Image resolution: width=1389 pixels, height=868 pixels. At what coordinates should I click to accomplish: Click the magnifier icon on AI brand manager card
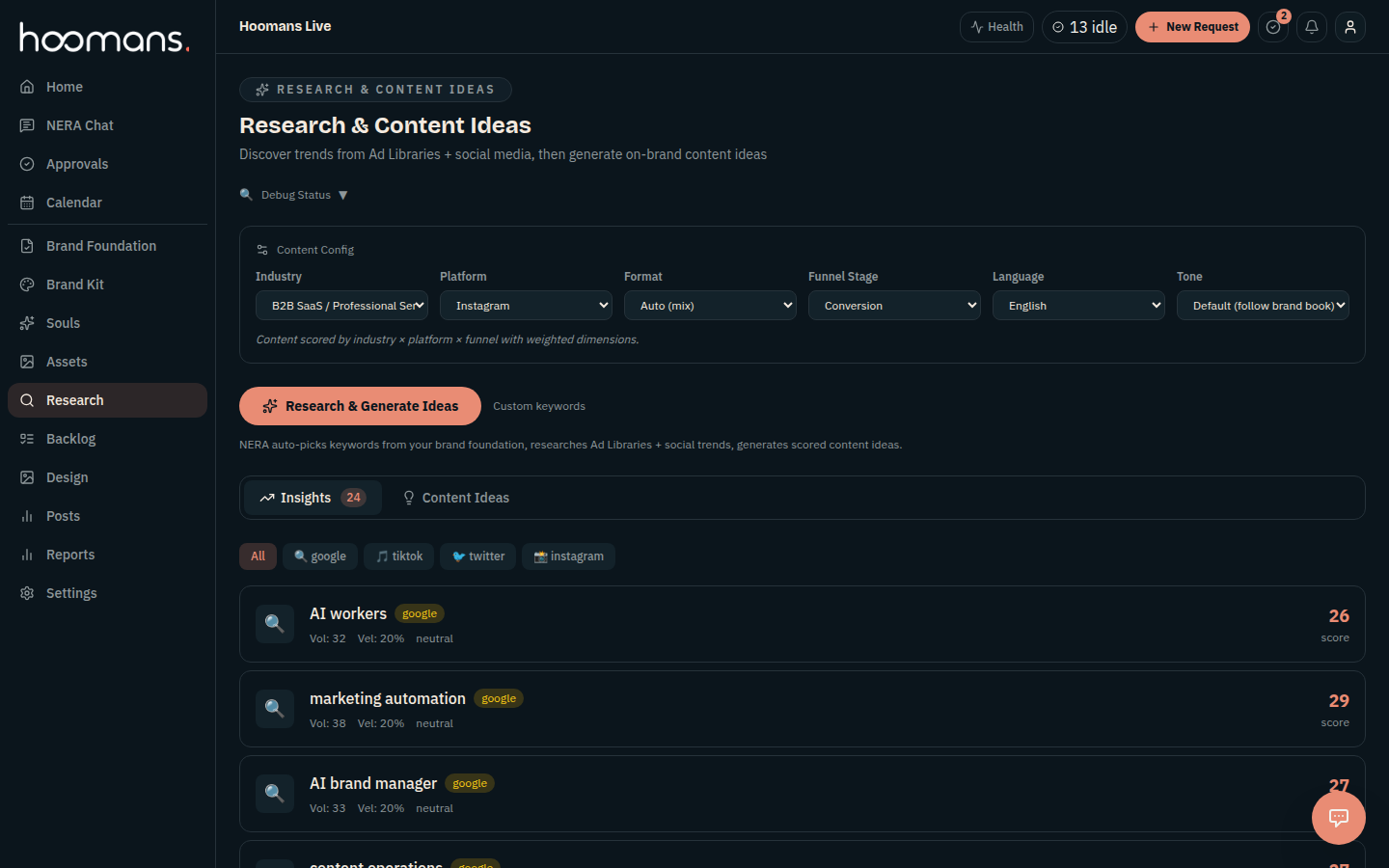(x=275, y=794)
